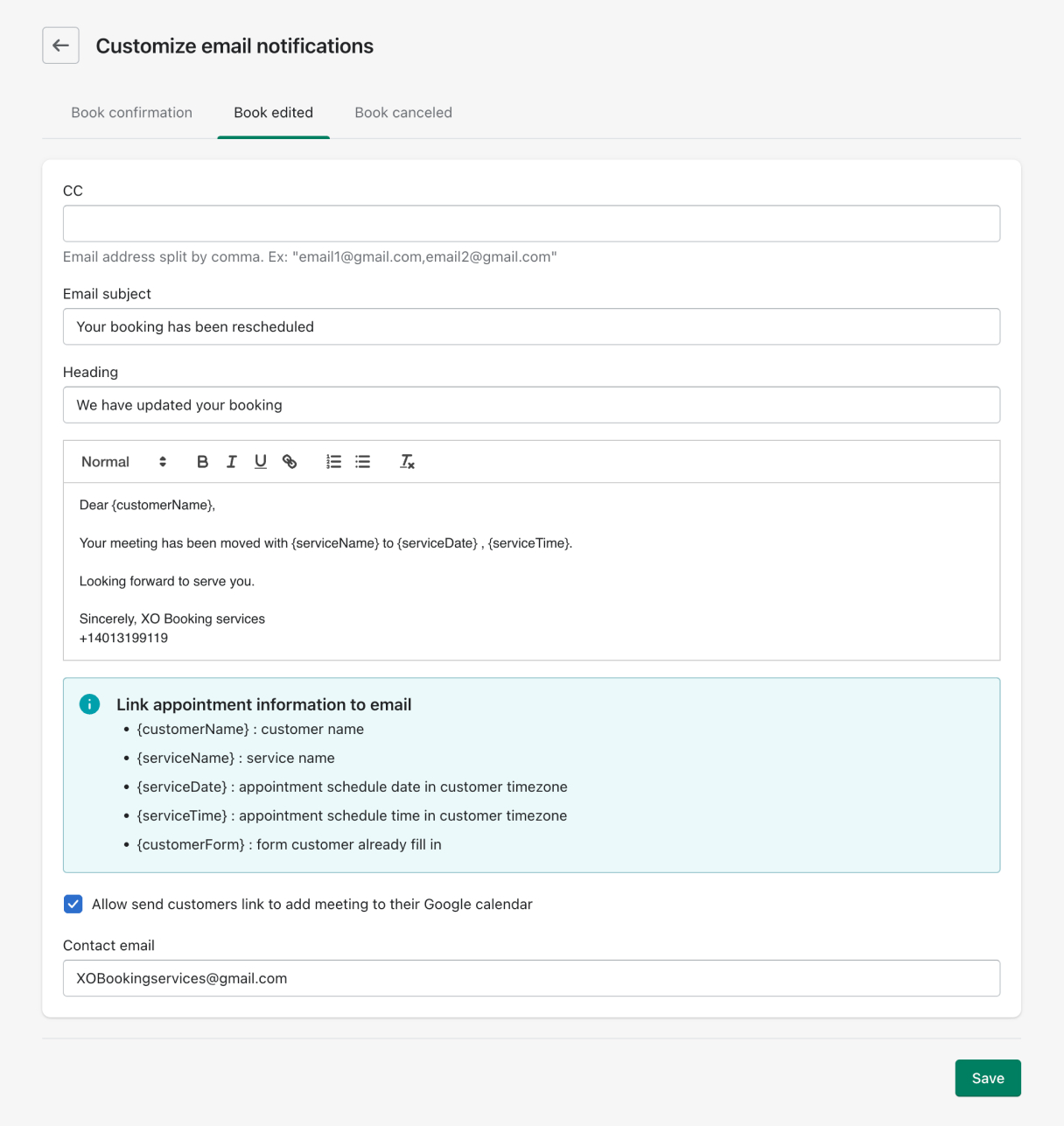Toggle underline formatting
This screenshot has height=1126, width=1064.
(260, 462)
